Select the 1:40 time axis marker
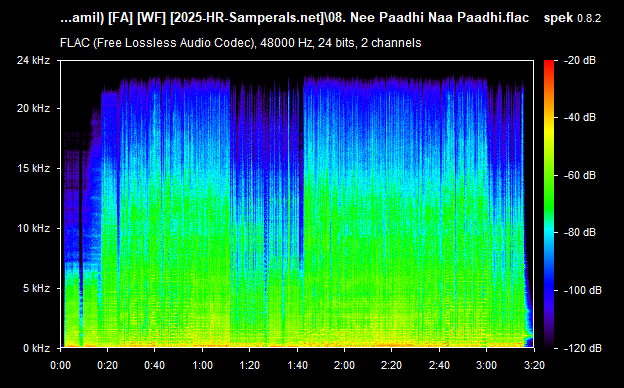Image resolution: width=624 pixels, height=388 pixels. click(297, 365)
